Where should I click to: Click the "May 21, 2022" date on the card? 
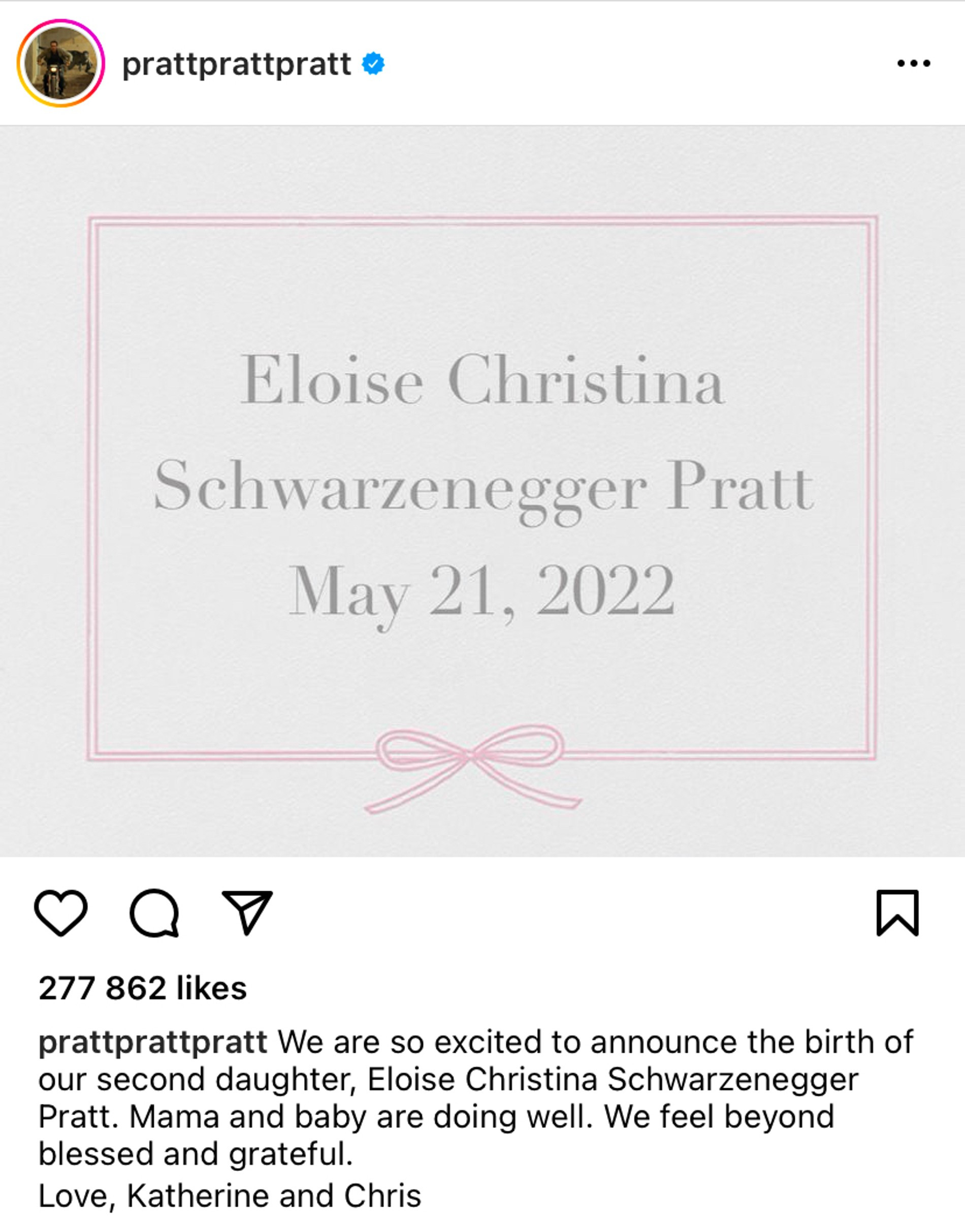pyautogui.click(x=482, y=594)
